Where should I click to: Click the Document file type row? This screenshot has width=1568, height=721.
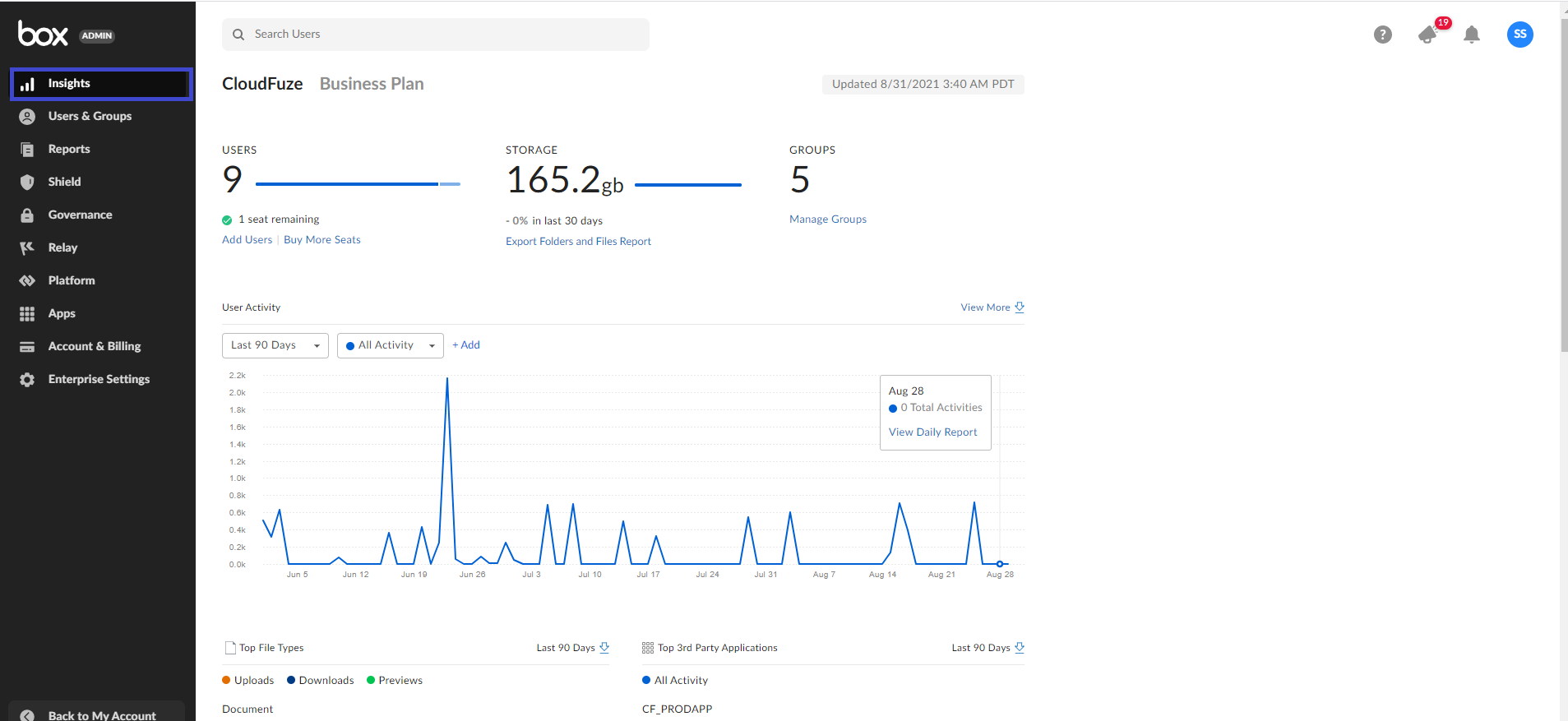pyautogui.click(x=247, y=709)
